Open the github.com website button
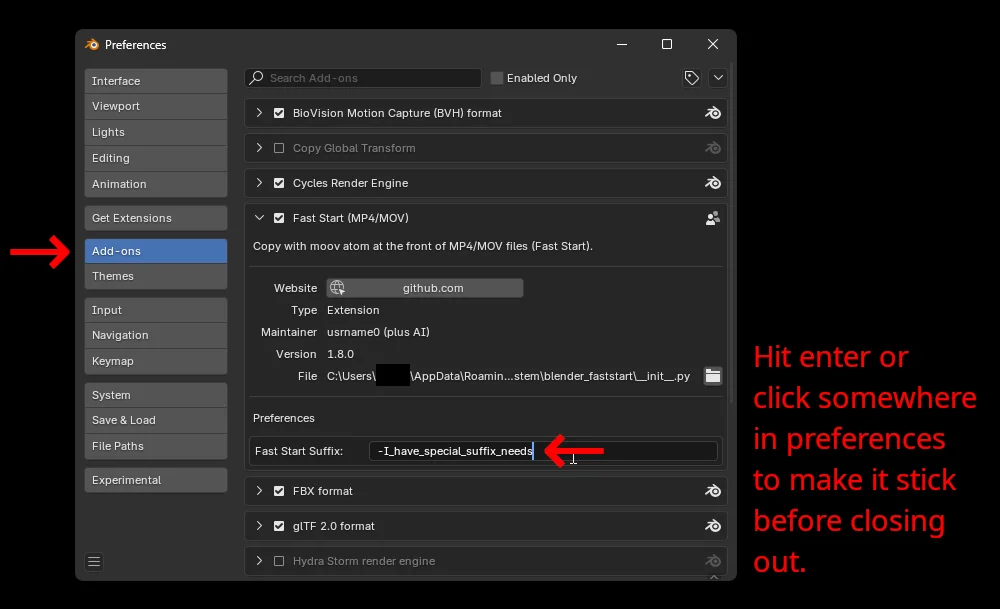Screen dimensions: 1000x609 tap(425, 288)
